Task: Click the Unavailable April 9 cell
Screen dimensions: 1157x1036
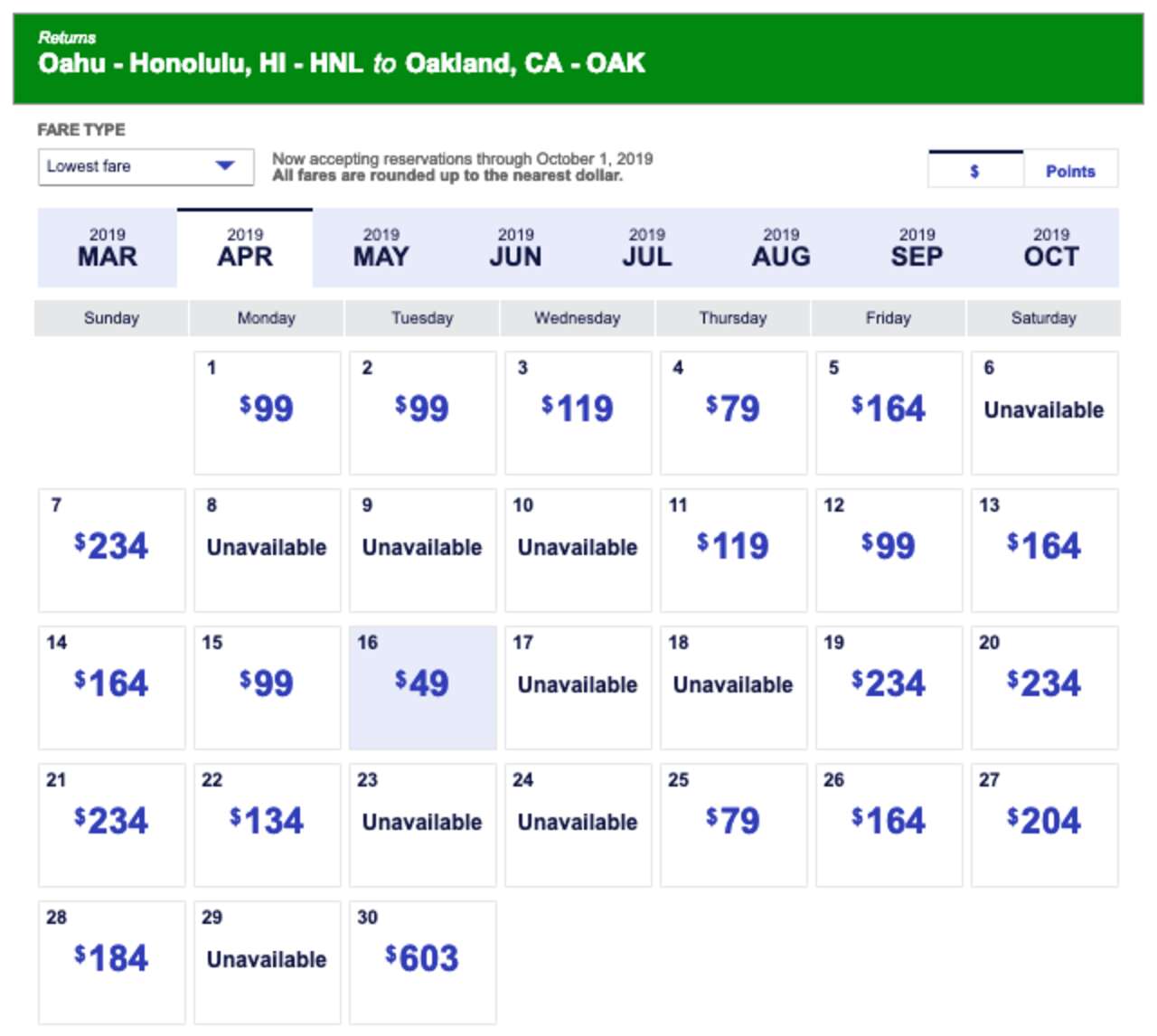Action: click(423, 551)
